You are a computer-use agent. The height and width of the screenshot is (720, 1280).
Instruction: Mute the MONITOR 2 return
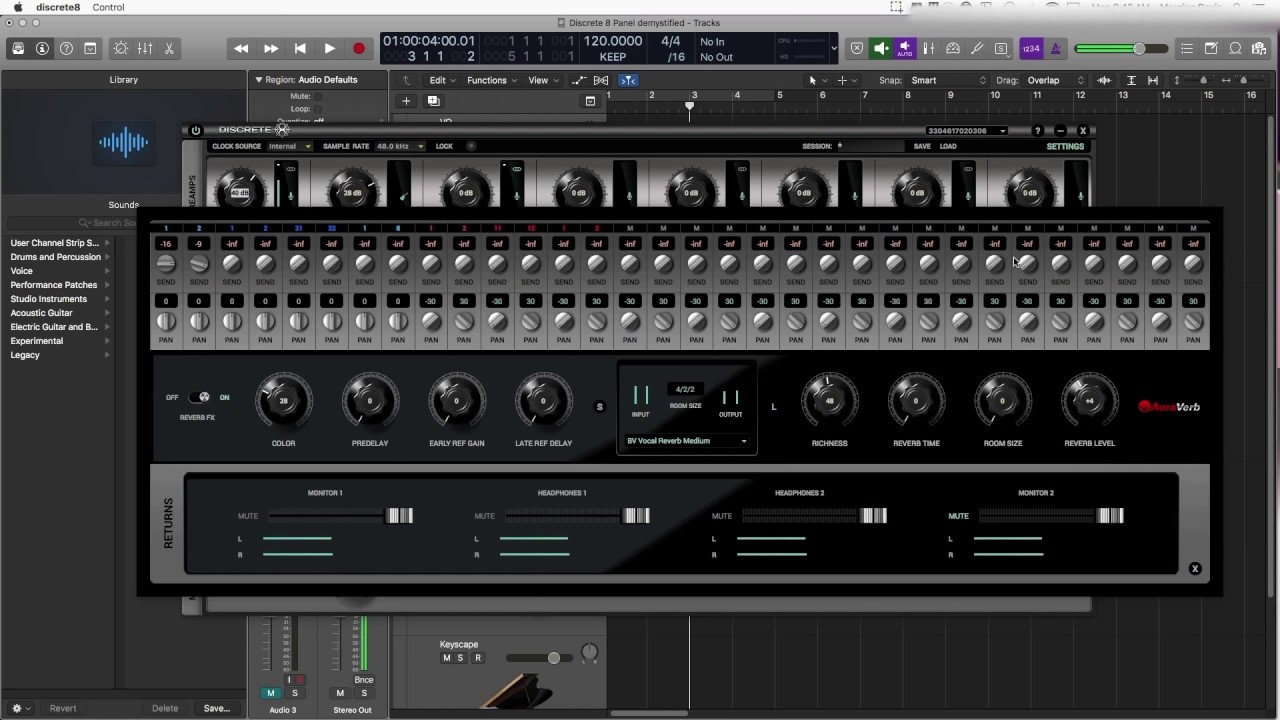pos(958,516)
